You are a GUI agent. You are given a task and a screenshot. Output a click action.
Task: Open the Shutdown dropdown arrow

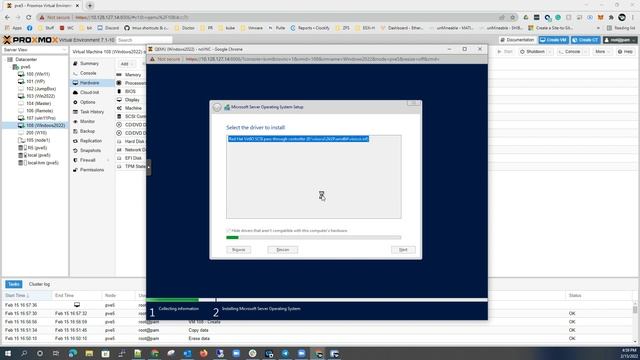(550, 52)
